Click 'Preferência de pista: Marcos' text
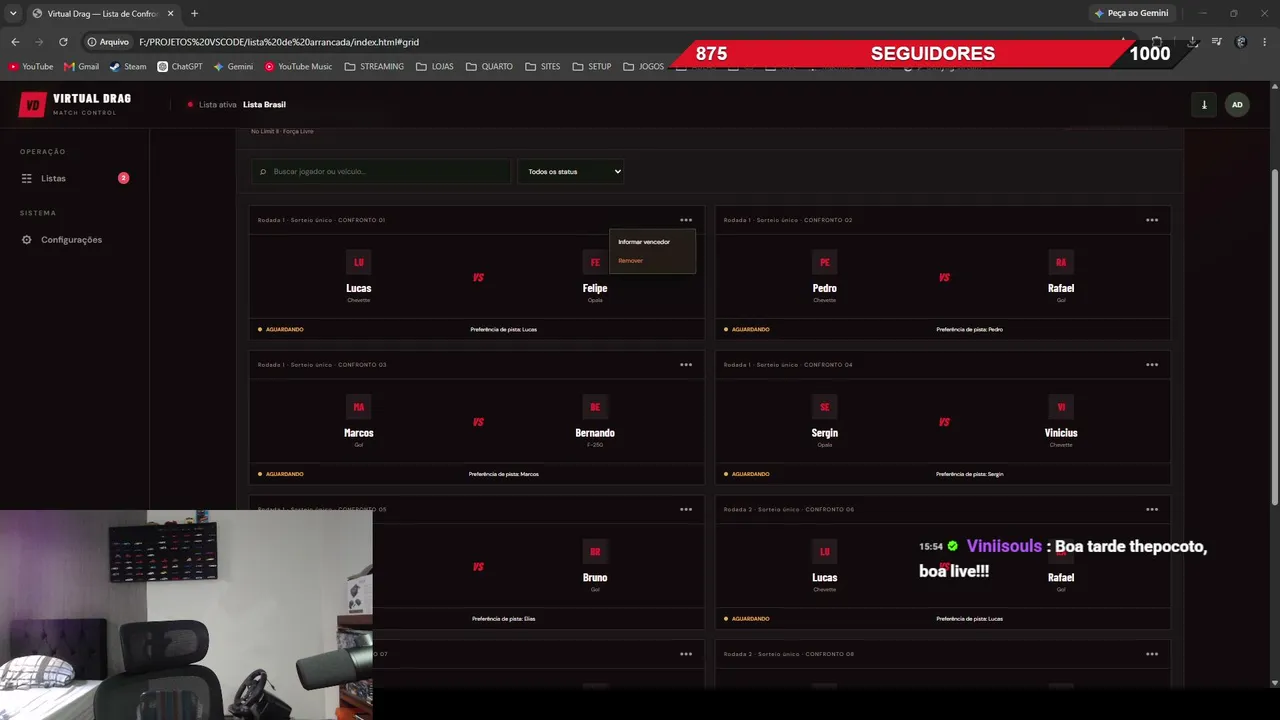The height and width of the screenshot is (720, 1280). coord(504,474)
